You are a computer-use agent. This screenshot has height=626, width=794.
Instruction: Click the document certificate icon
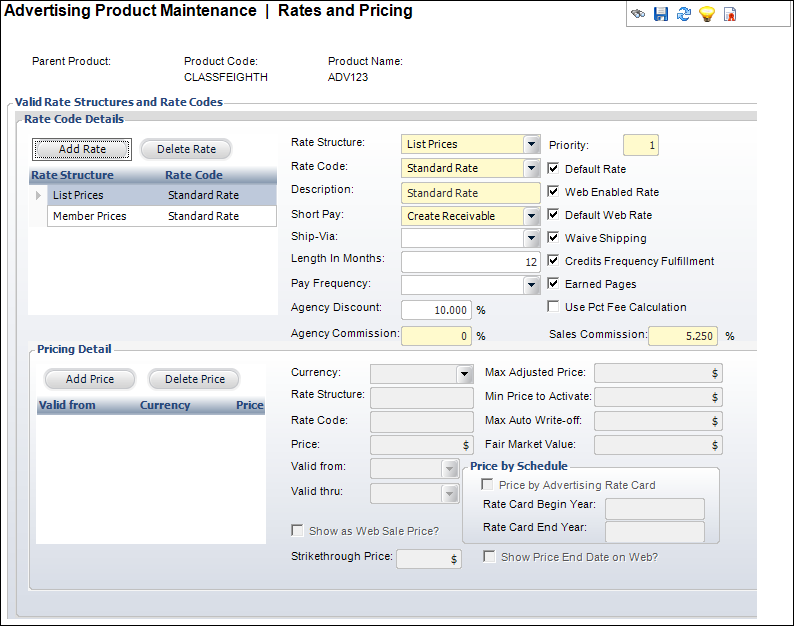point(730,14)
